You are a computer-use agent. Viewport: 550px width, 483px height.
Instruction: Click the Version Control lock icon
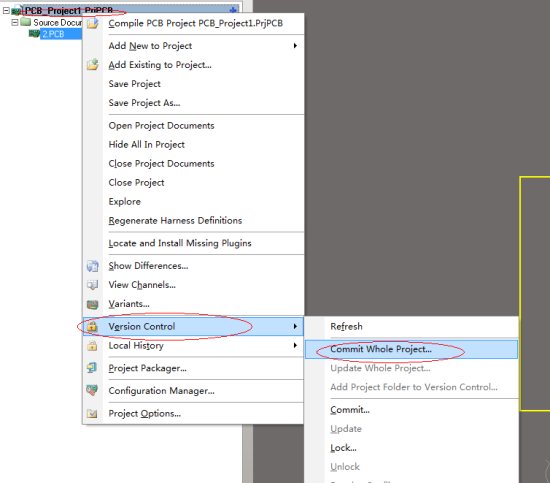tap(92, 326)
